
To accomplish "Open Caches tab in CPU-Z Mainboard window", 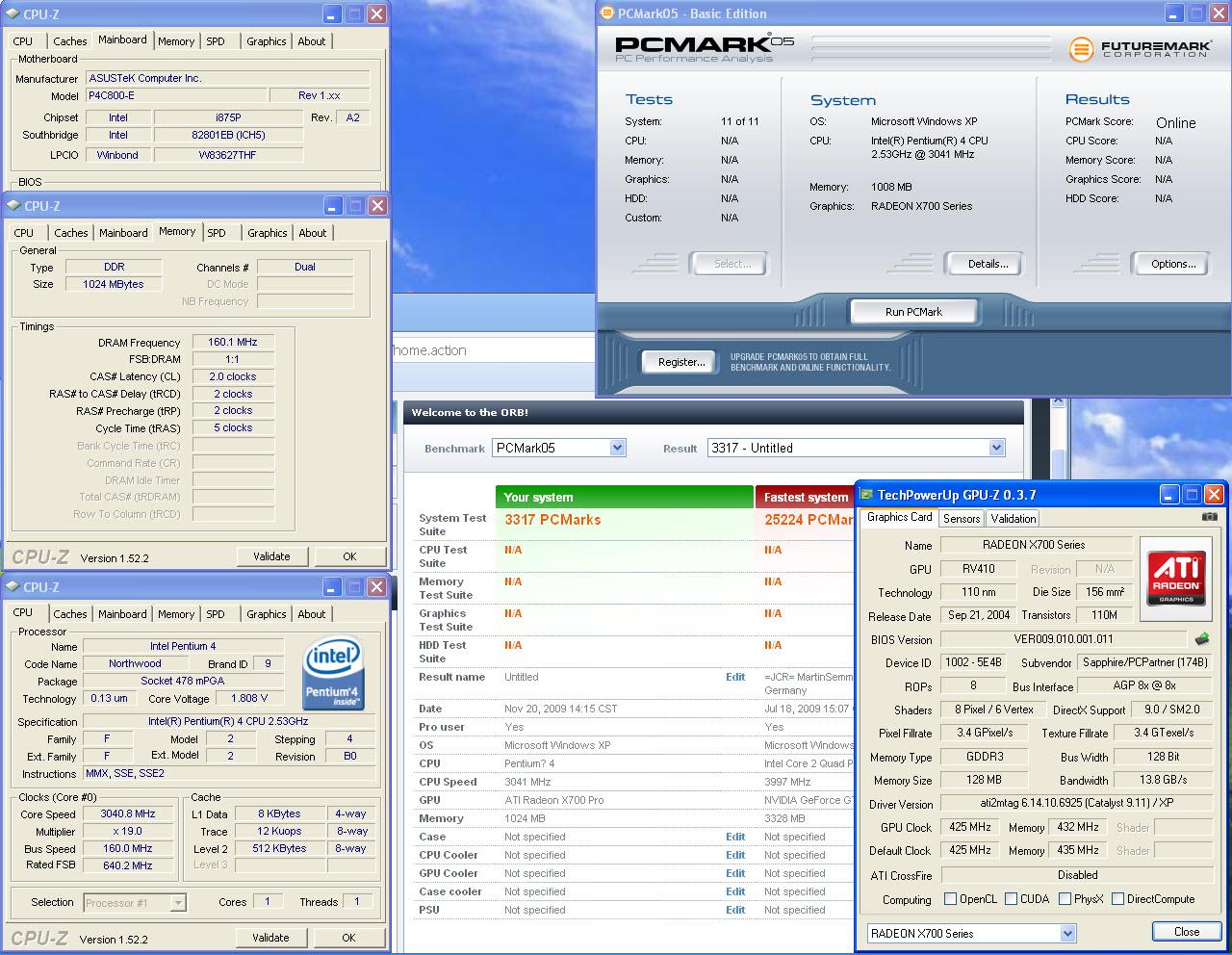I will (x=70, y=41).
